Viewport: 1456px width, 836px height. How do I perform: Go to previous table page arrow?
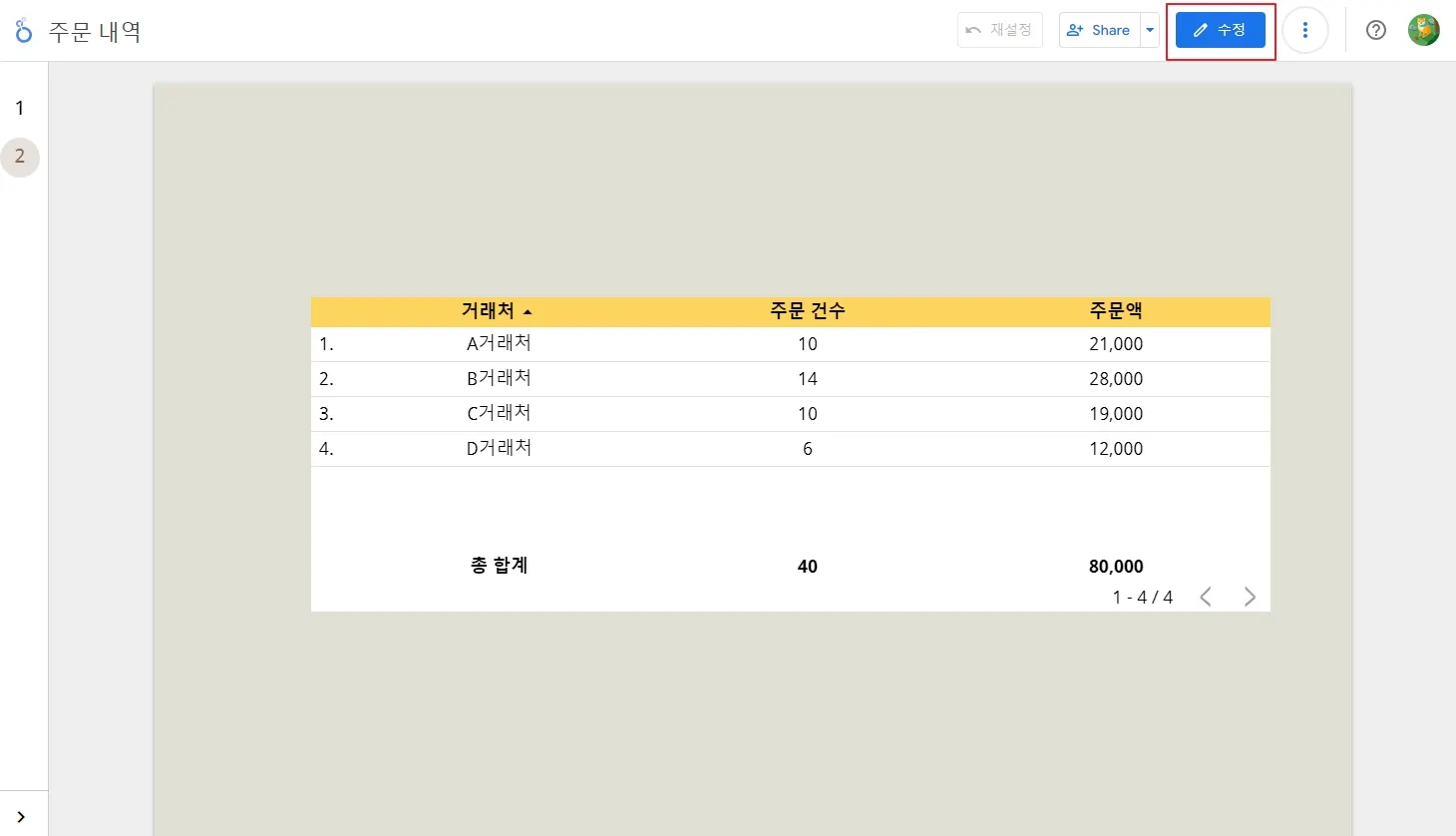(1206, 597)
